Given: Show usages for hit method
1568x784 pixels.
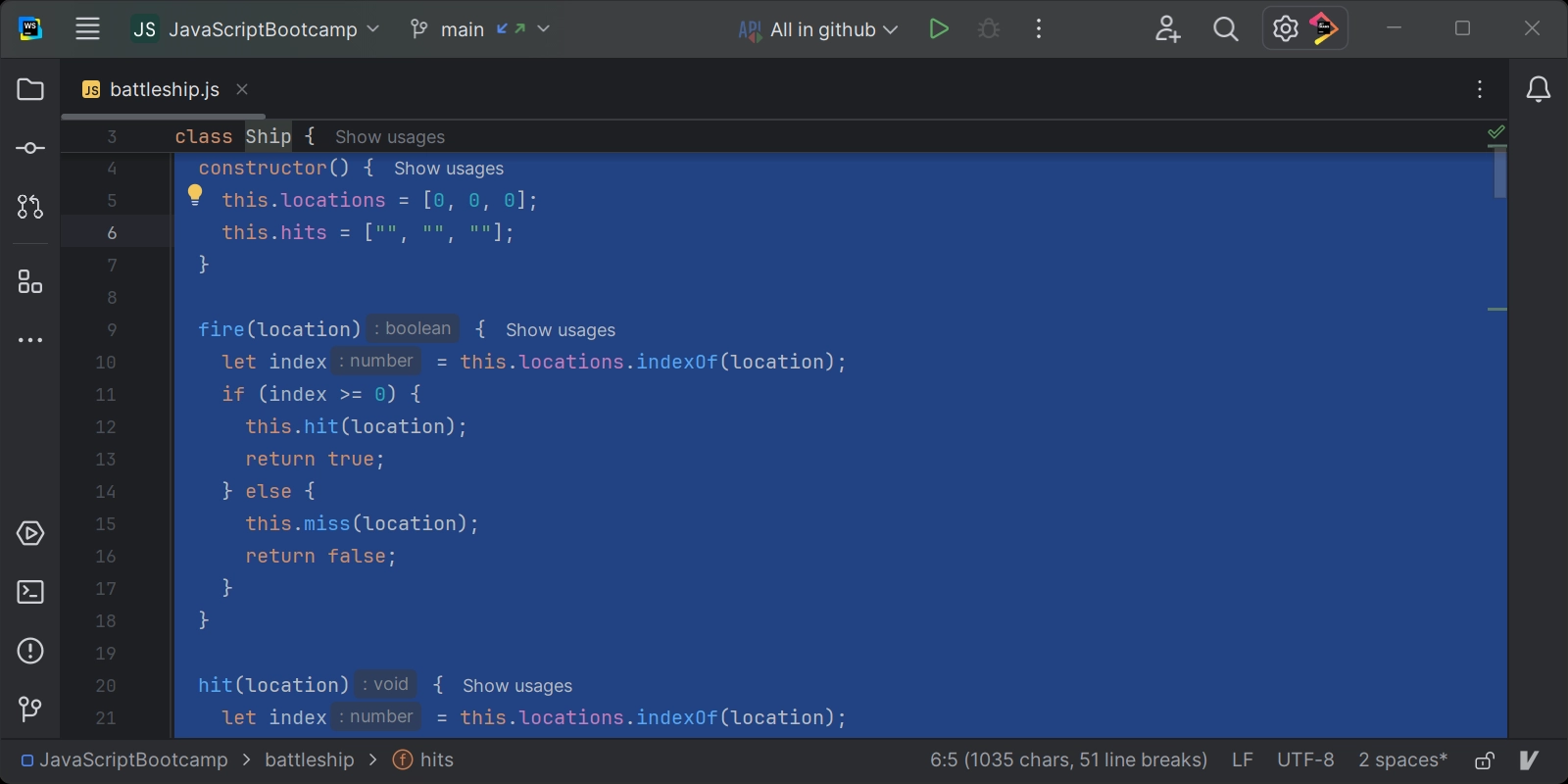Looking at the screenshot, I should [x=517, y=686].
